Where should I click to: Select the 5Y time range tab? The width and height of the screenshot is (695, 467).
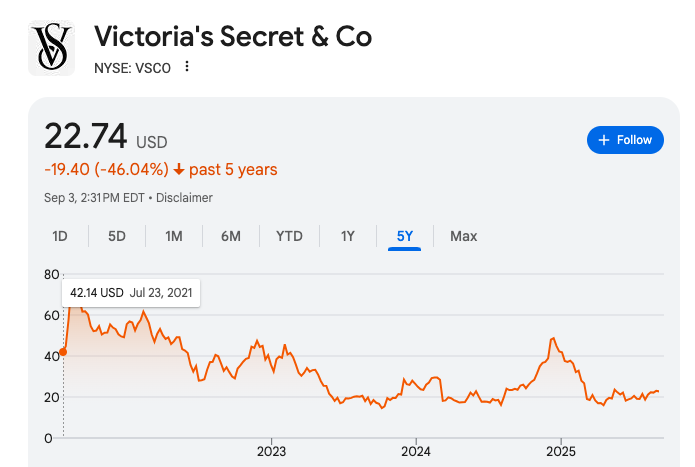pos(405,236)
